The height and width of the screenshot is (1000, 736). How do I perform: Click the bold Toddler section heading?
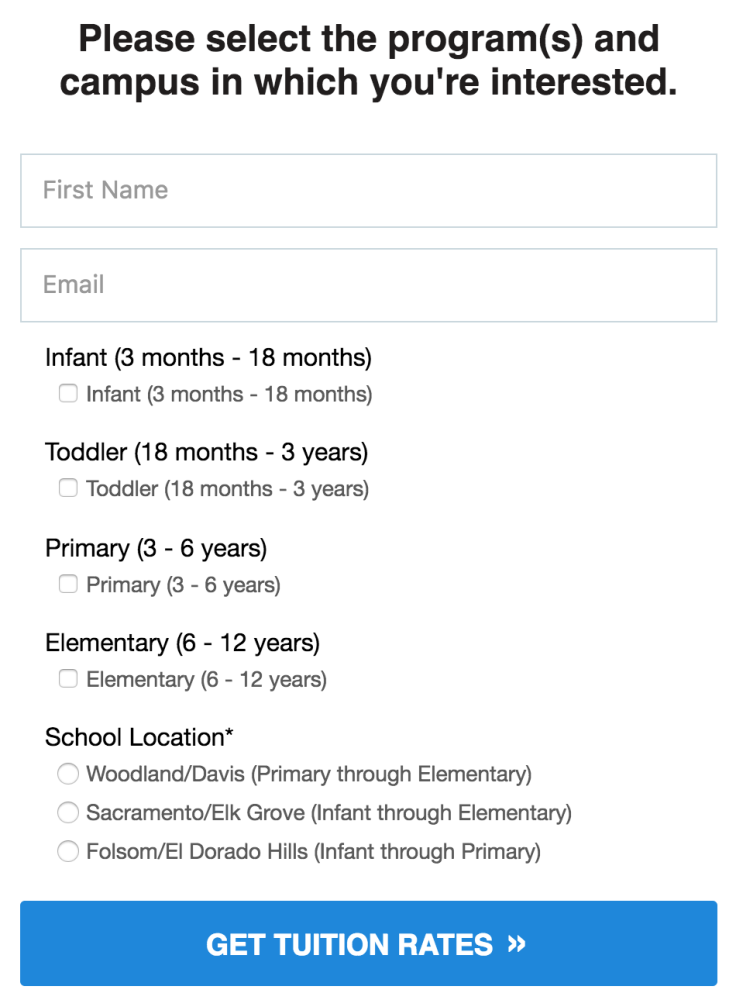[206, 452]
